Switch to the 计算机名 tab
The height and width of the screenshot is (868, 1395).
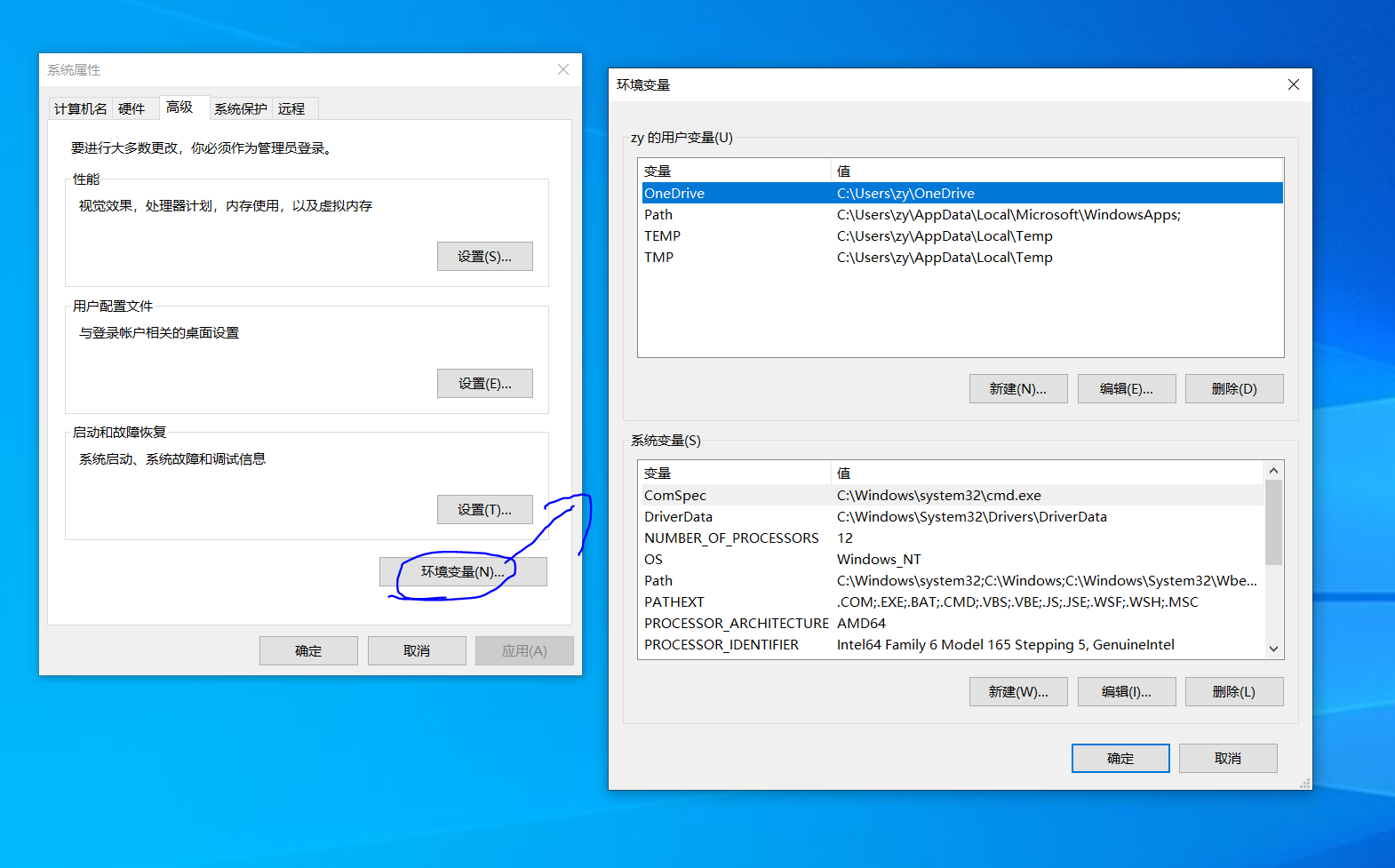[x=80, y=108]
